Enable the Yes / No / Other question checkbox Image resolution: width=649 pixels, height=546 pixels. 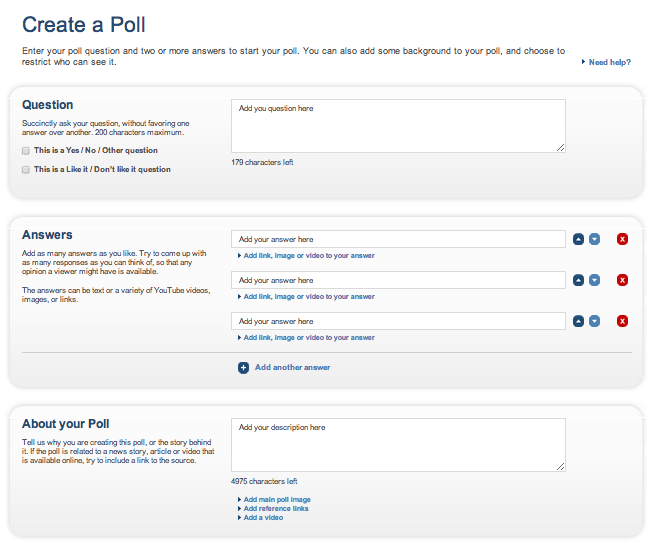(26, 151)
